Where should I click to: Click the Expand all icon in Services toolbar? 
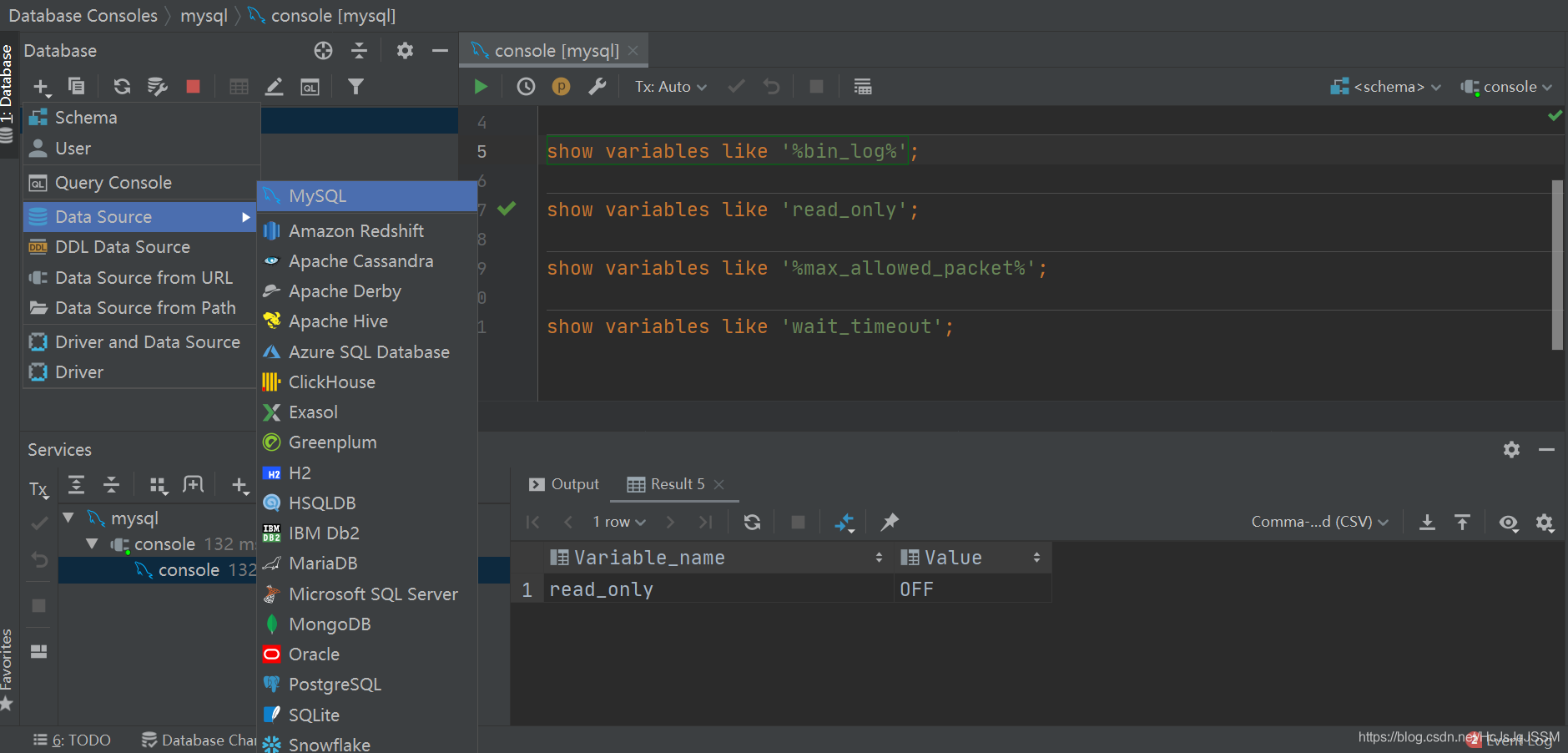[76, 484]
